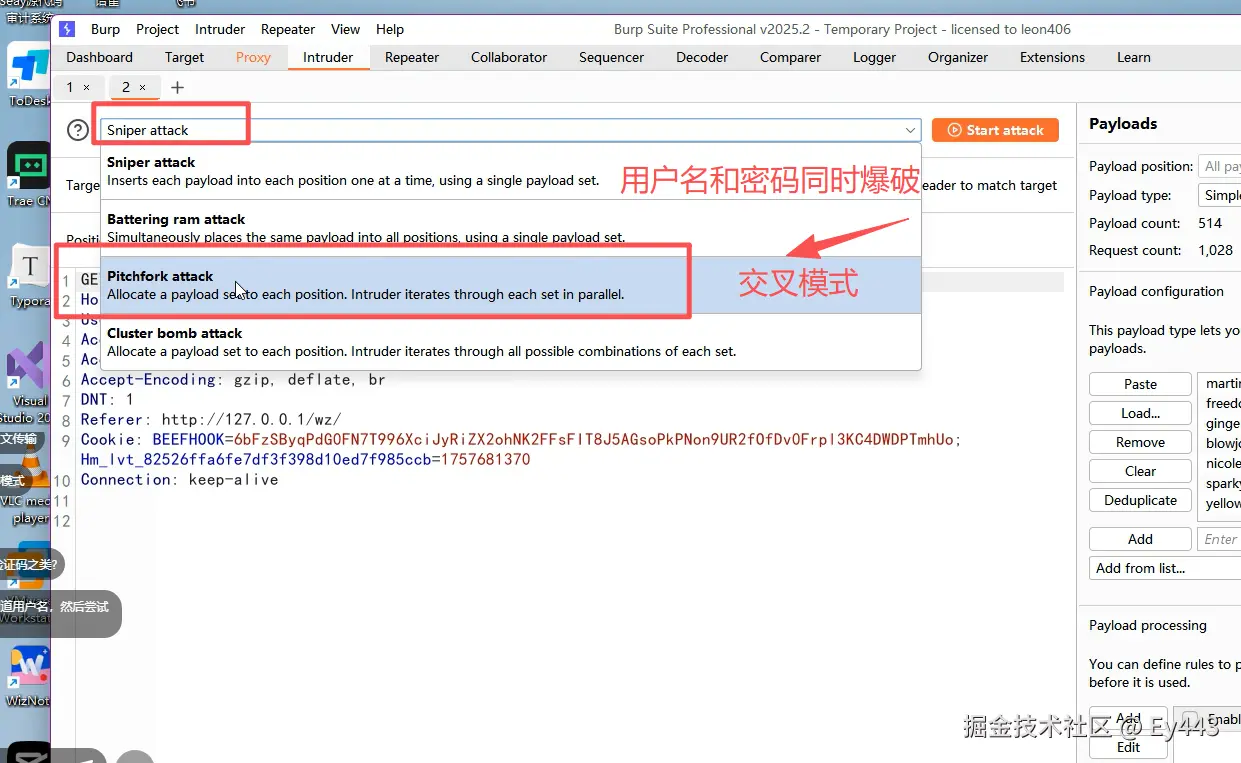Open Payload type dropdown
This screenshot has height=763, width=1241.
1220,195
